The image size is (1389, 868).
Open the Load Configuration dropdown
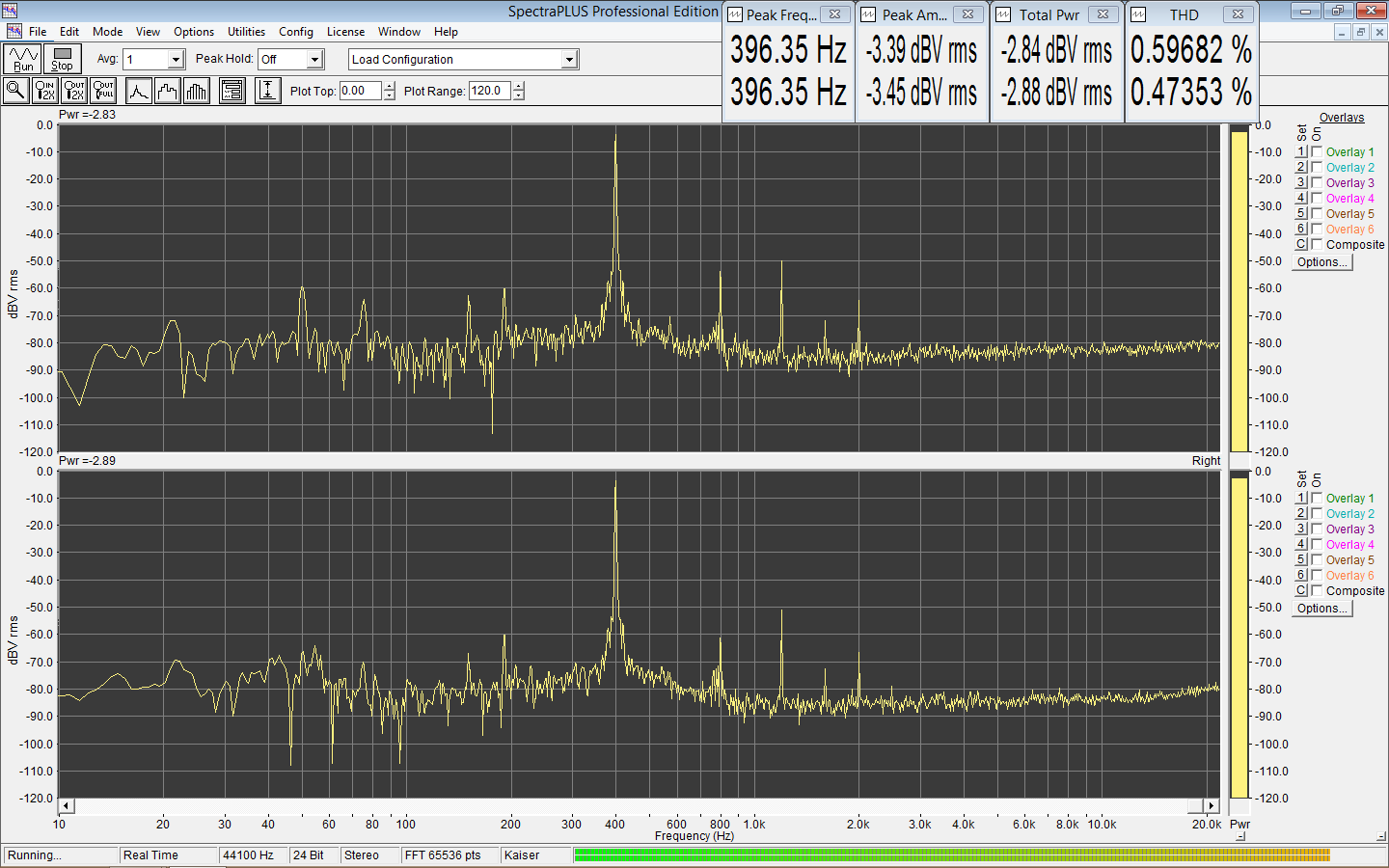[569, 60]
